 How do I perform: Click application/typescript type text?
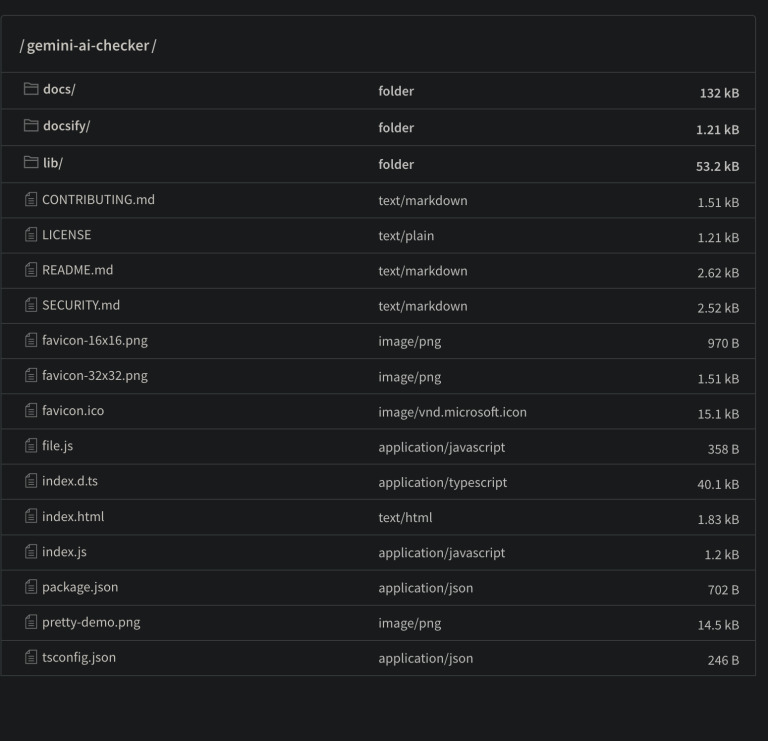click(x=442, y=483)
